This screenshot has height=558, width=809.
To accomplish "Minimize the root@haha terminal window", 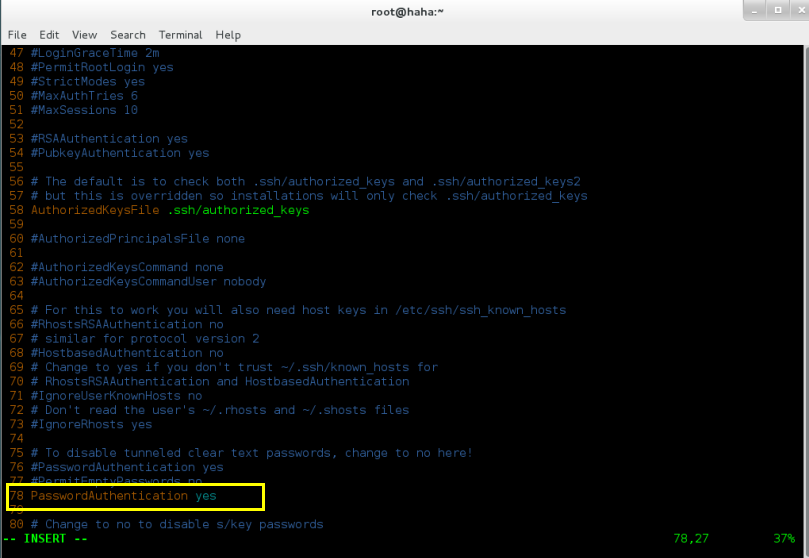I will tap(754, 10).
